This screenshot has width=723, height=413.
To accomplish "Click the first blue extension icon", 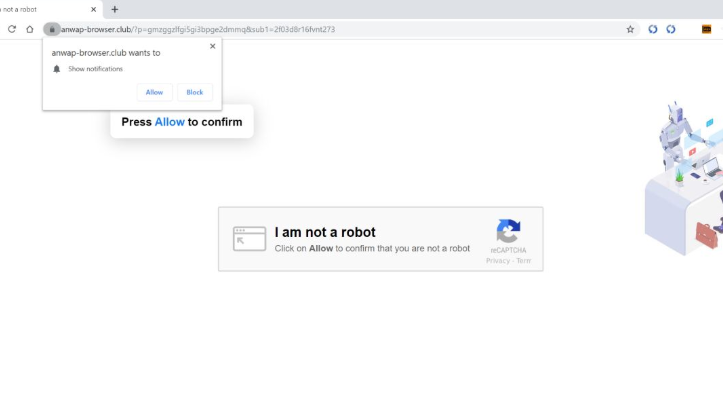I will point(653,29).
